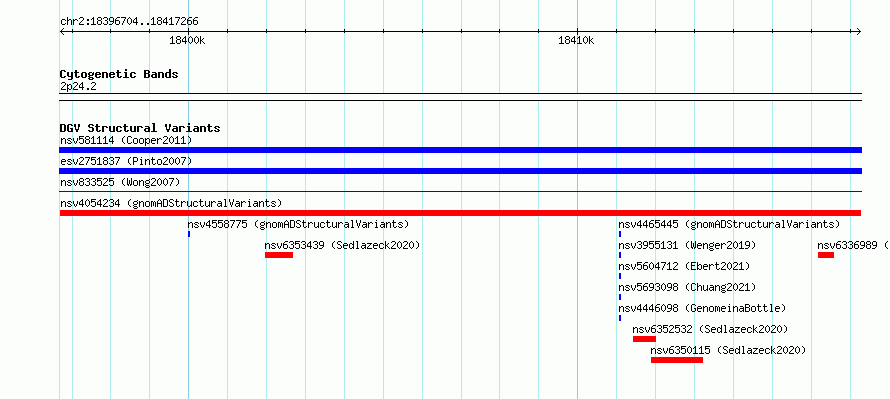Select the blue marker under nsv3955131
The image size is (890, 399).
[620, 255]
